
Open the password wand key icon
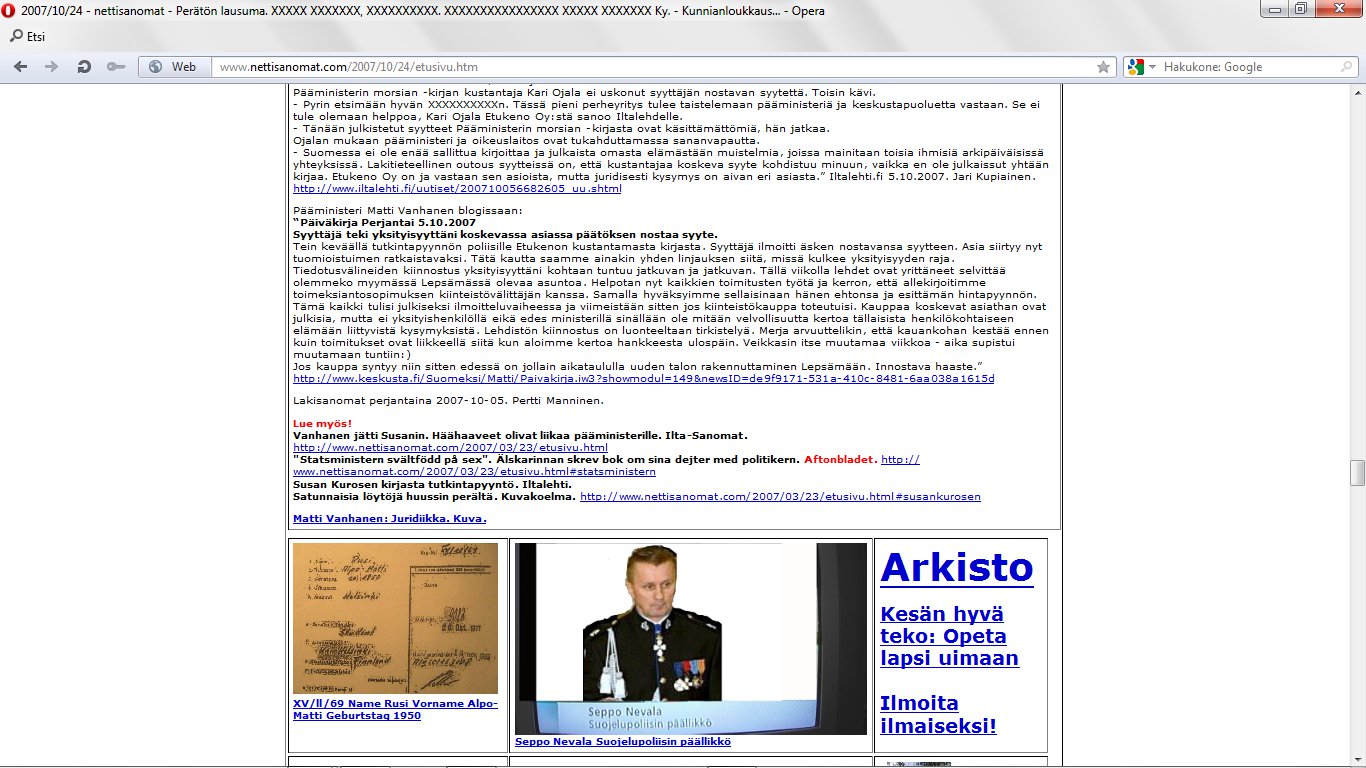tap(116, 67)
